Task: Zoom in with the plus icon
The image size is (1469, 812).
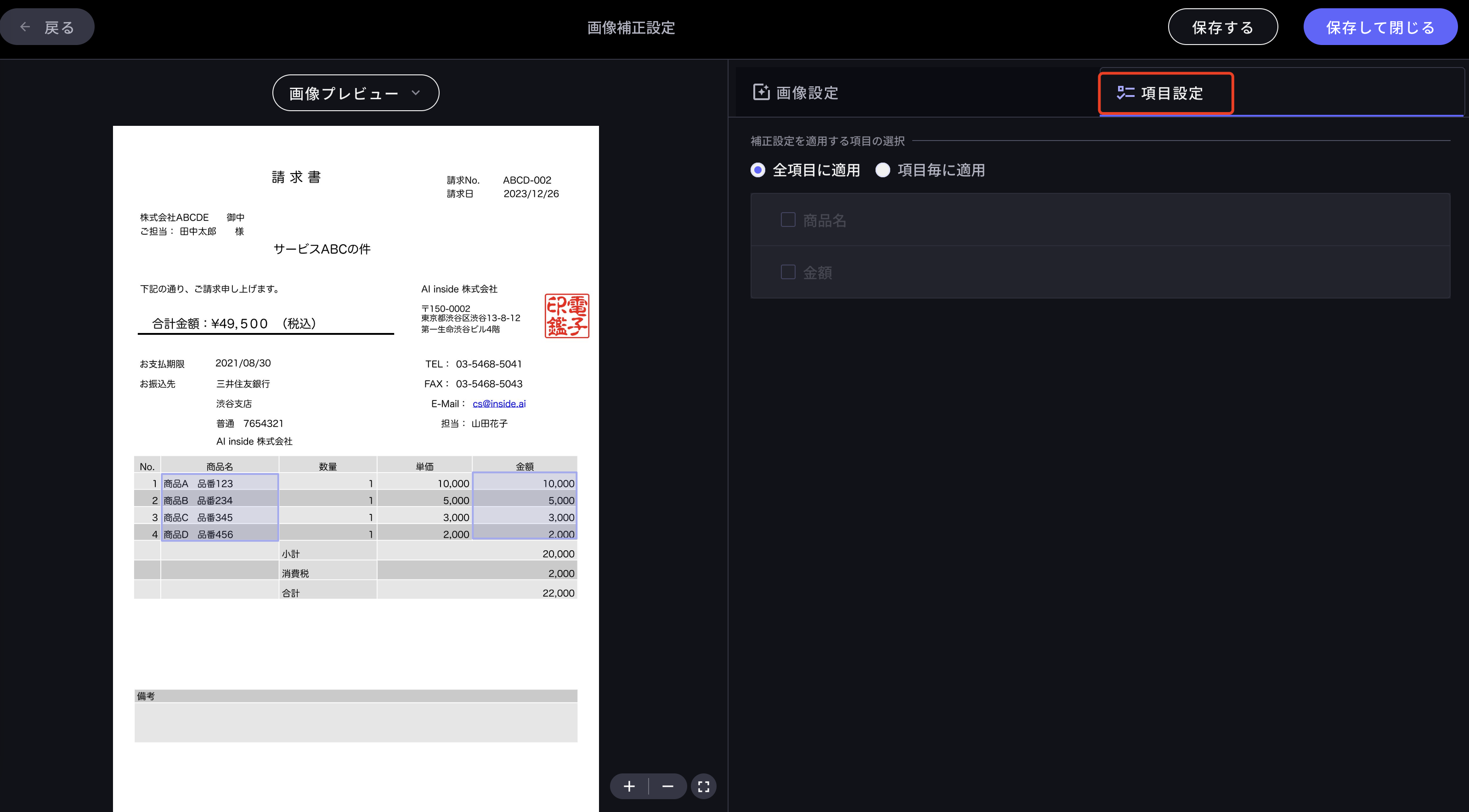Action: pyautogui.click(x=629, y=786)
